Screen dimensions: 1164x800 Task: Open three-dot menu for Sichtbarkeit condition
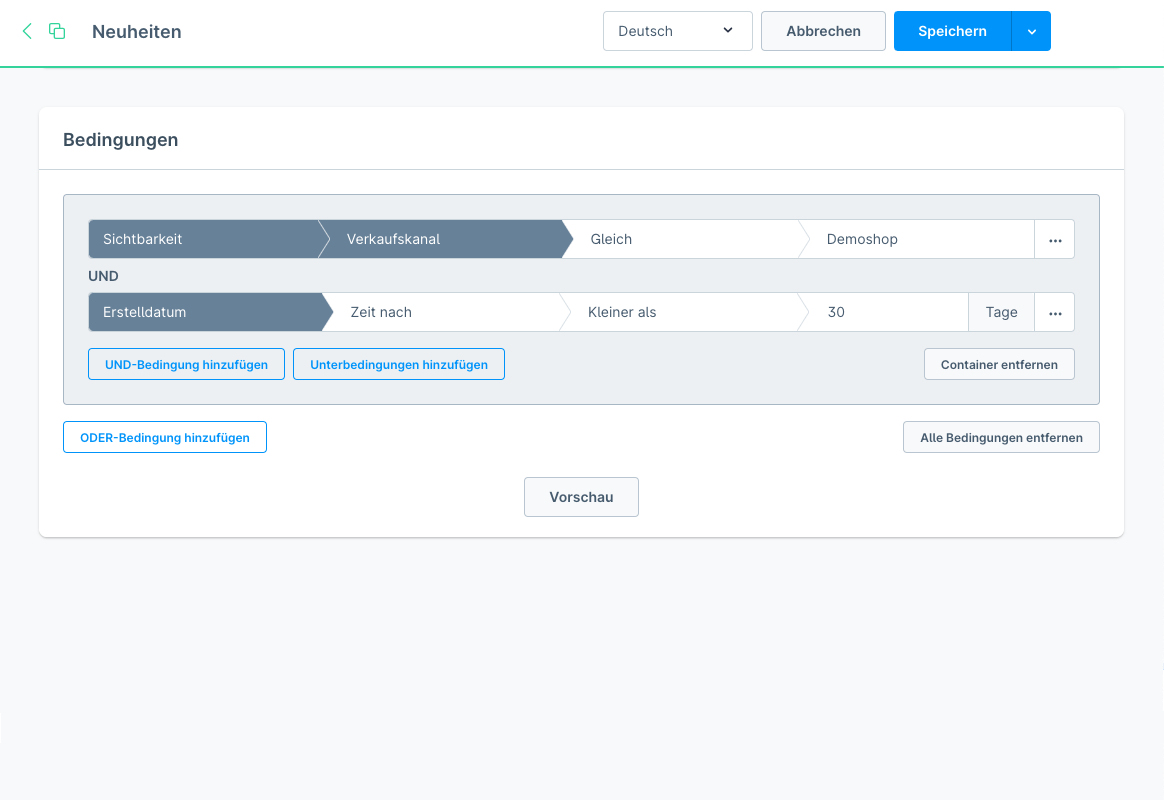(1054, 240)
